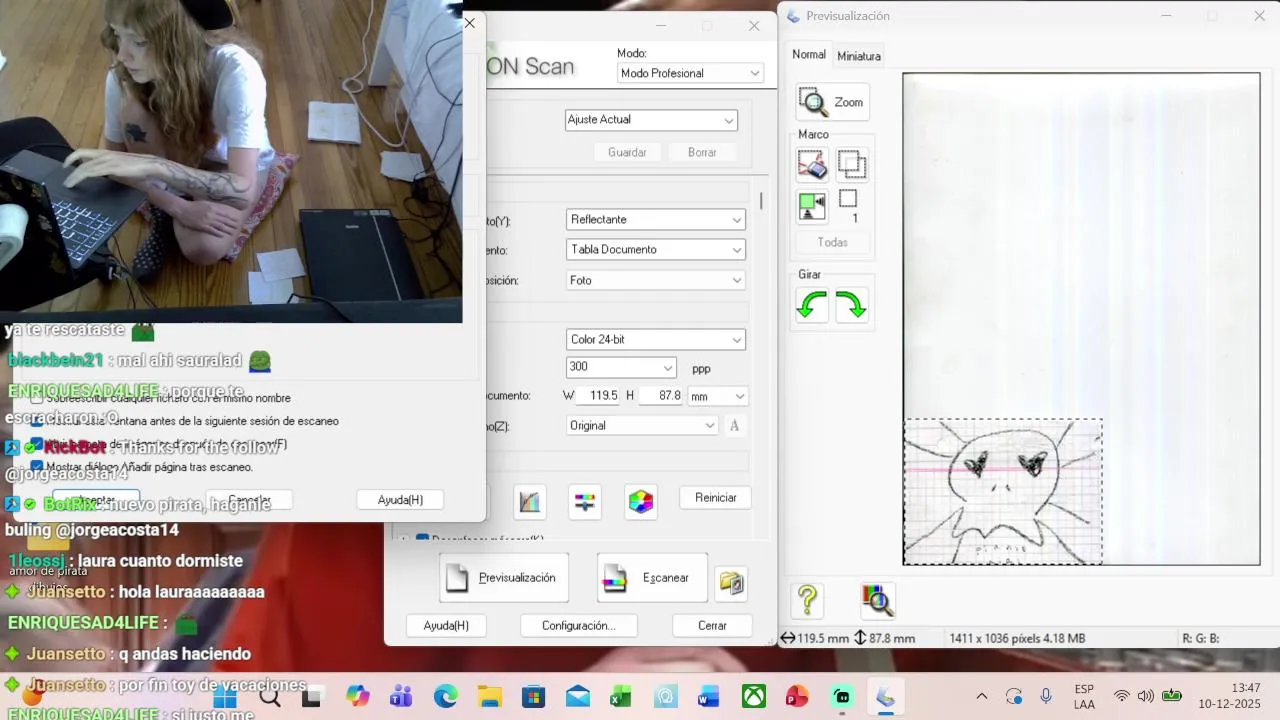This screenshot has height=720, width=1280.
Task: Open file save settings folder icon
Action: 732,583
